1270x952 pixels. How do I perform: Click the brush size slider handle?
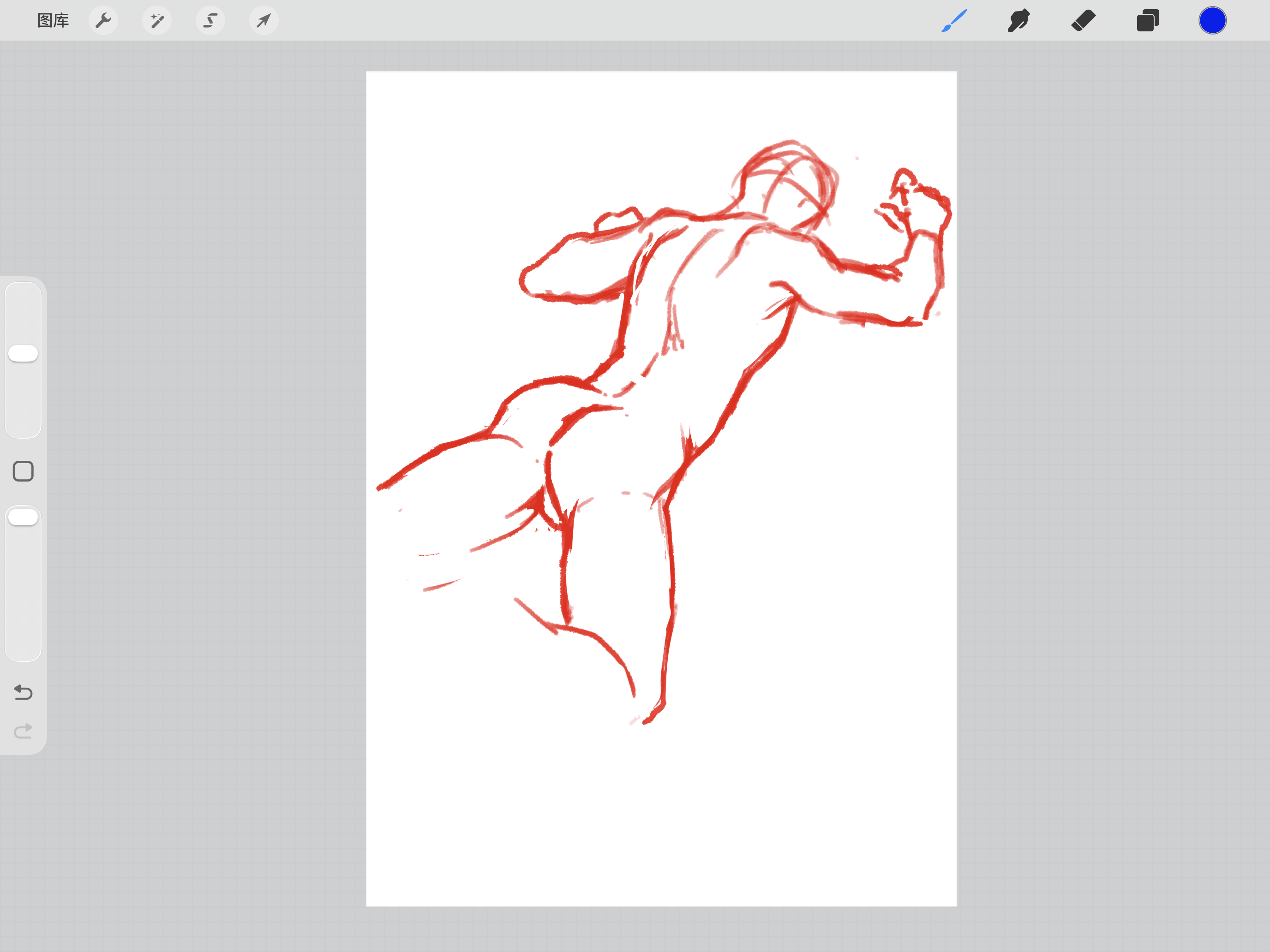23,353
